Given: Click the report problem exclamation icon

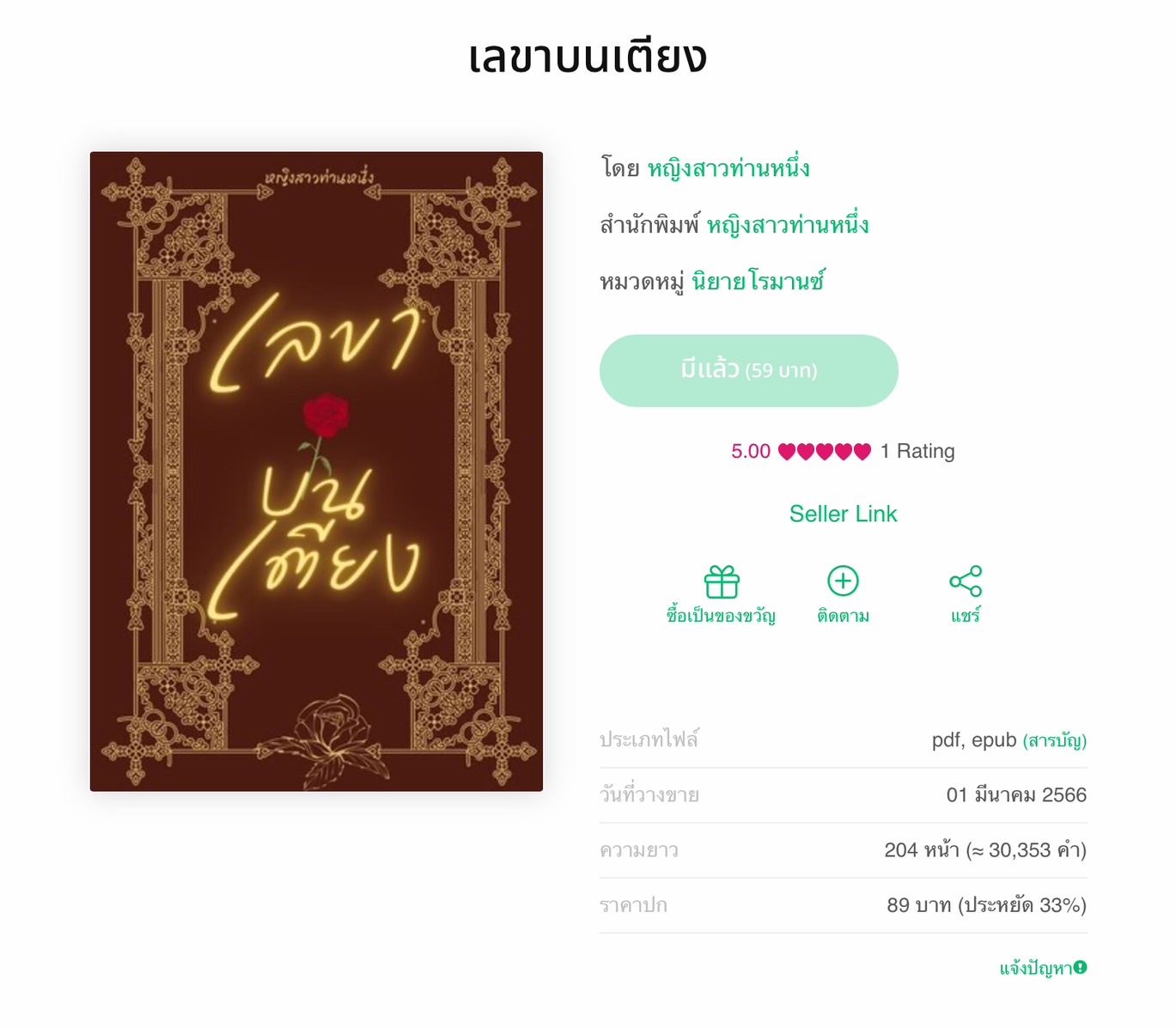Looking at the screenshot, I should coord(1080,967).
